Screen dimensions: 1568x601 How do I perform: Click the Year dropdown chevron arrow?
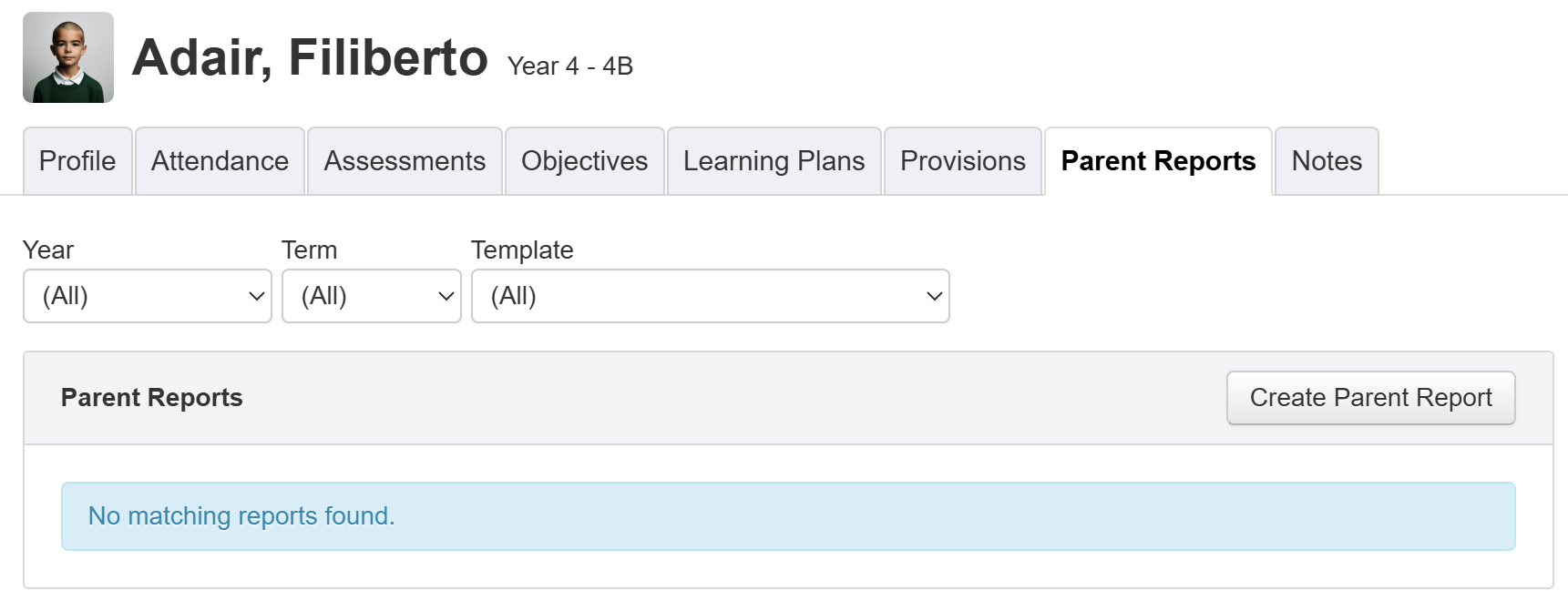tap(257, 296)
